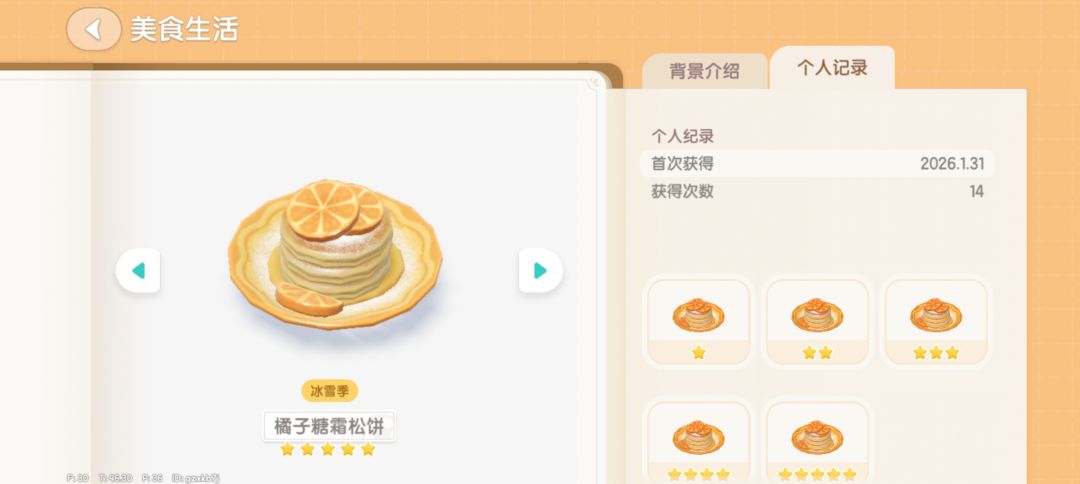Click the five-star rating under dish name
1080x484 pixels.
(328, 450)
